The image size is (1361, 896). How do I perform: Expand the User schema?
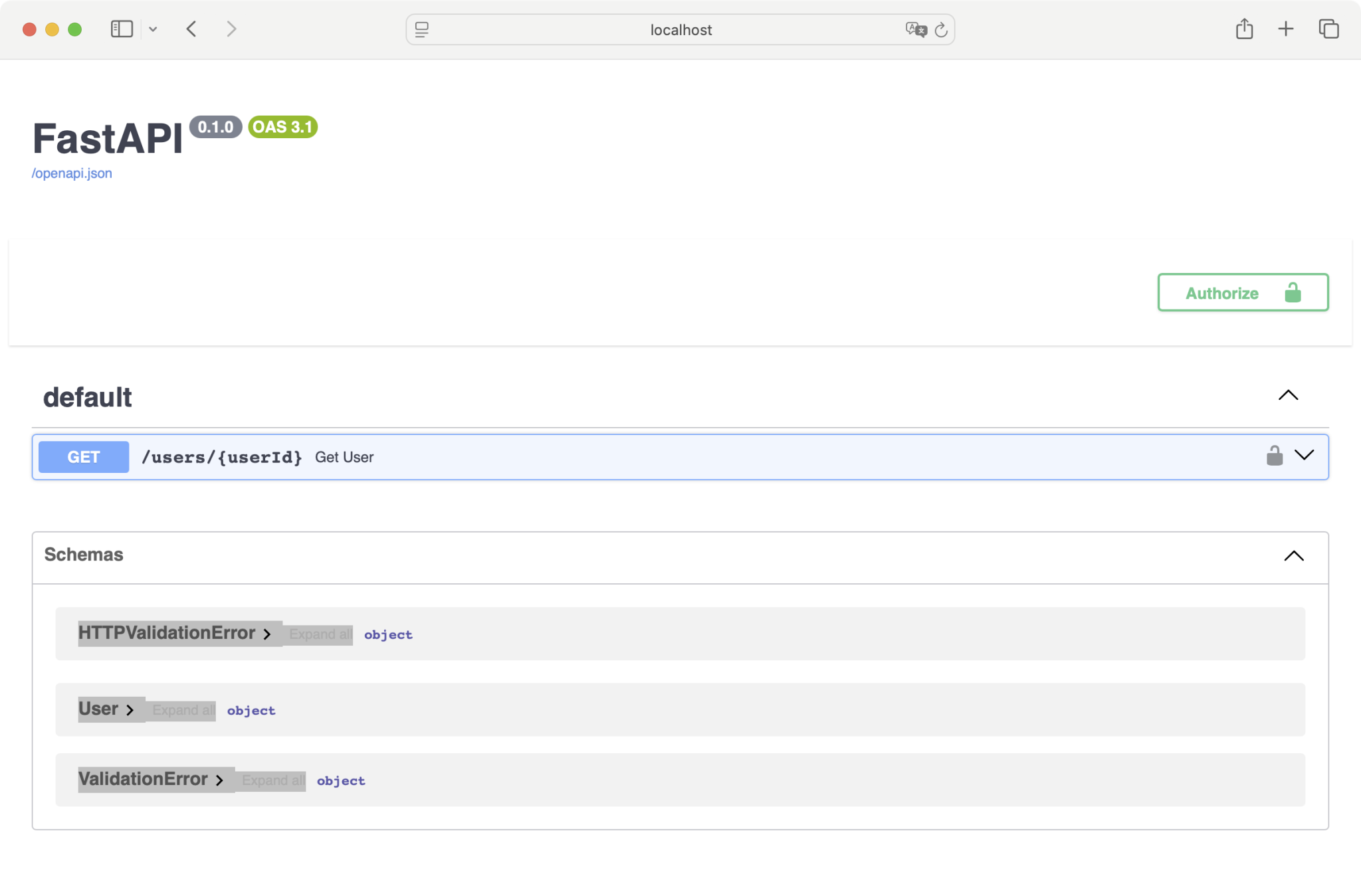pyautogui.click(x=130, y=710)
